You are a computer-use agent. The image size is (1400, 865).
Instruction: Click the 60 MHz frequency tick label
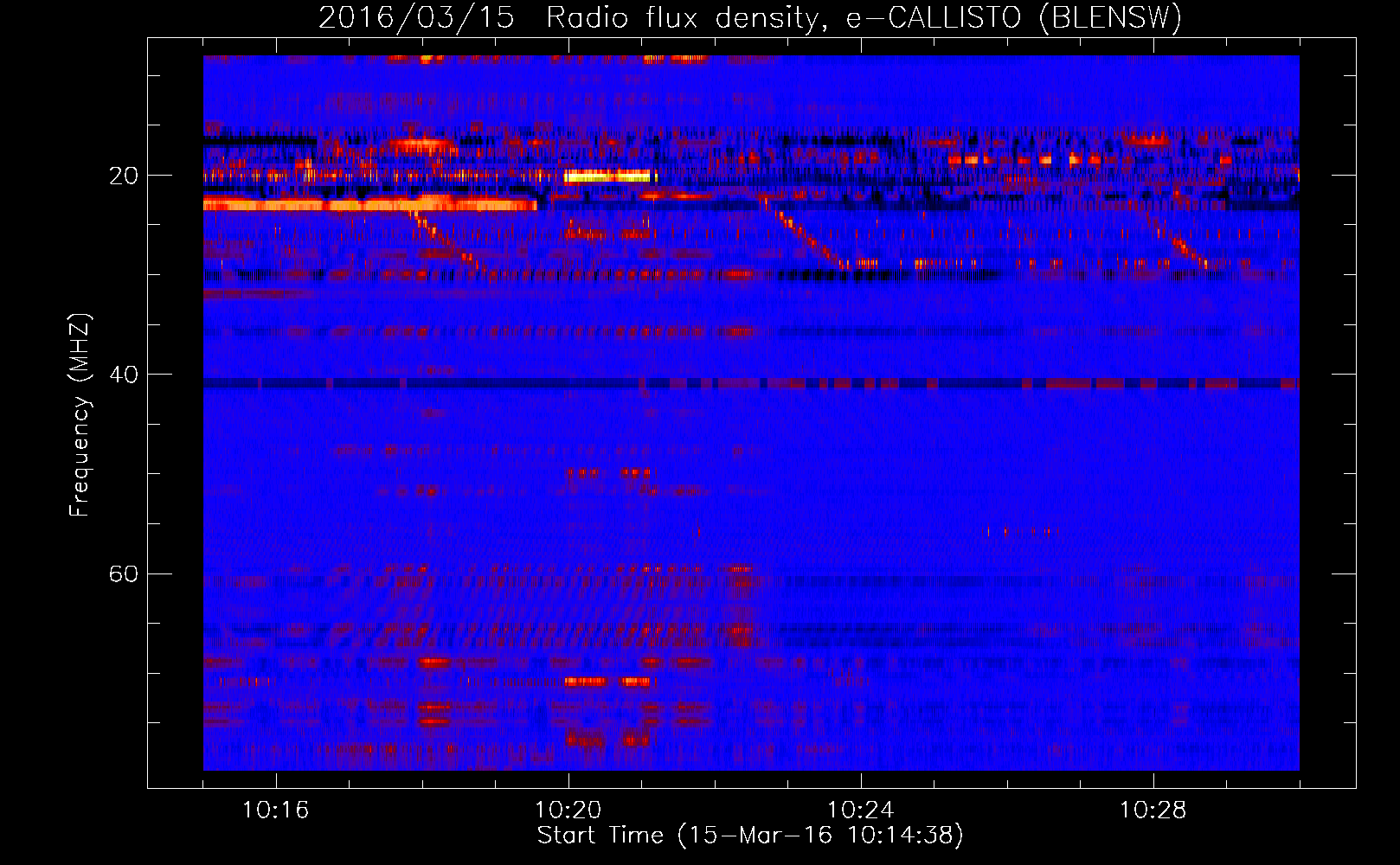[x=123, y=573]
